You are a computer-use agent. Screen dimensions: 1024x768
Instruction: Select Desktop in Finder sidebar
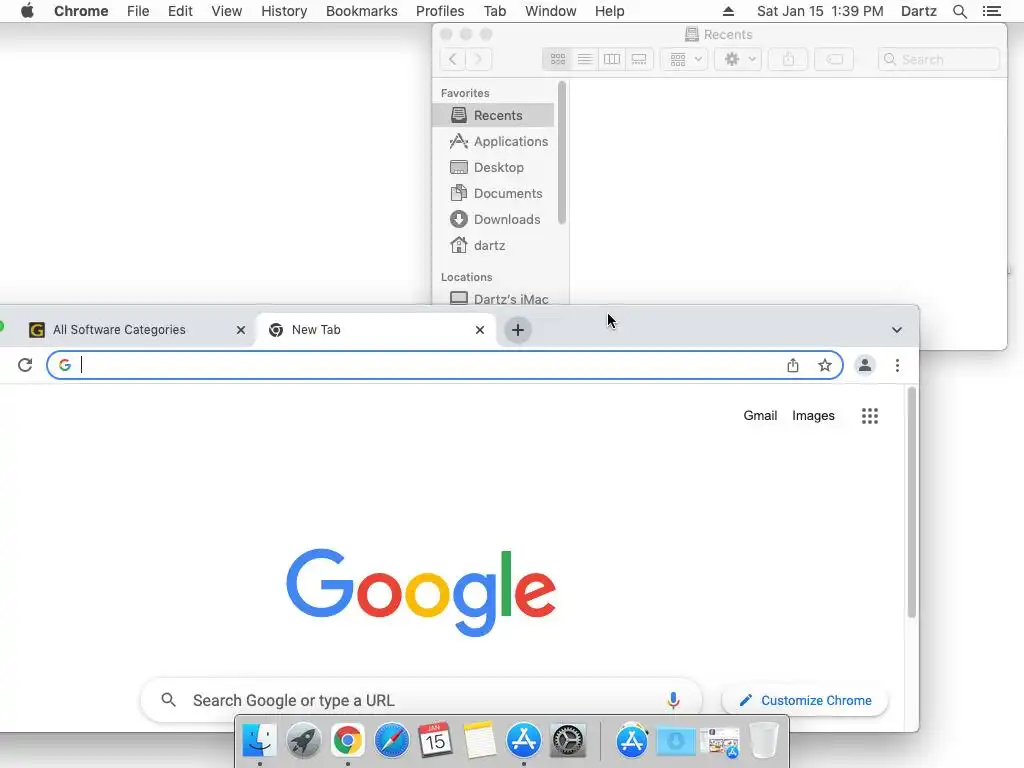click(x=493, y=168)
